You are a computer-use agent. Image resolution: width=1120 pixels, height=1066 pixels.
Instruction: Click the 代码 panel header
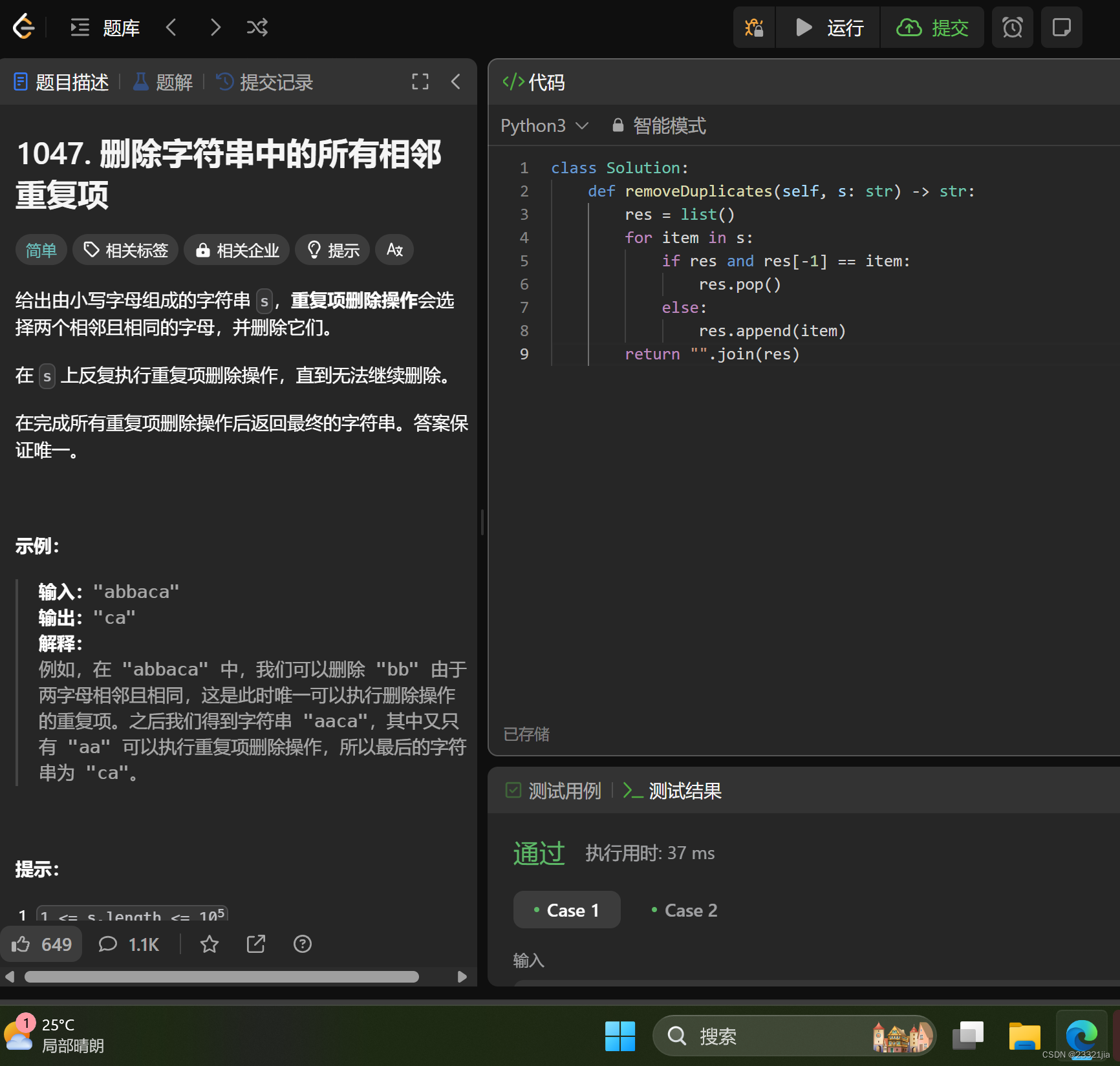pos(533,82)
